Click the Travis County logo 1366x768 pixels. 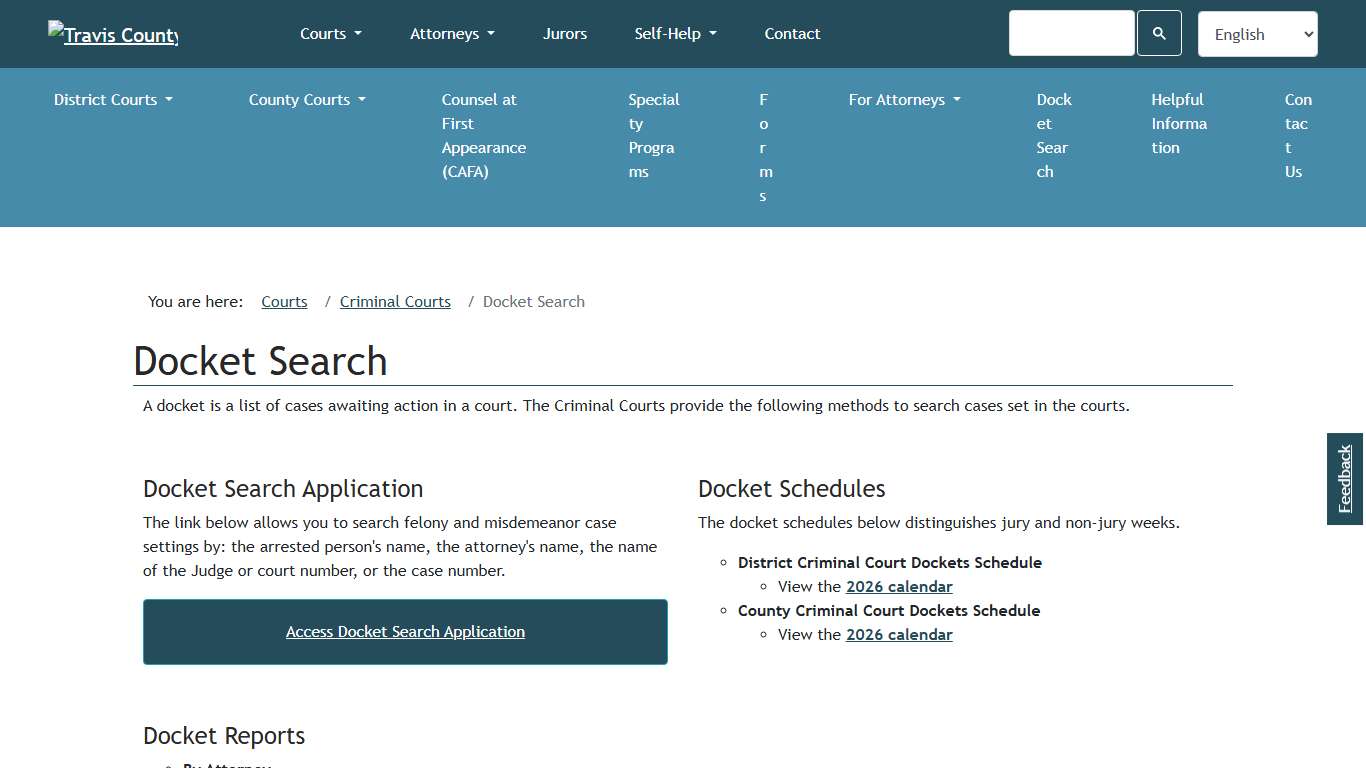click(112, 34)
